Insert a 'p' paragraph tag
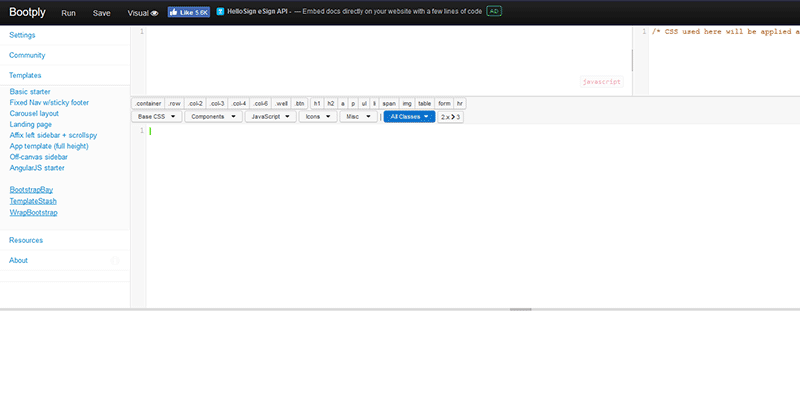Image resolution: width=800 pixels, height=400 pixels. (x=353, y=104)
